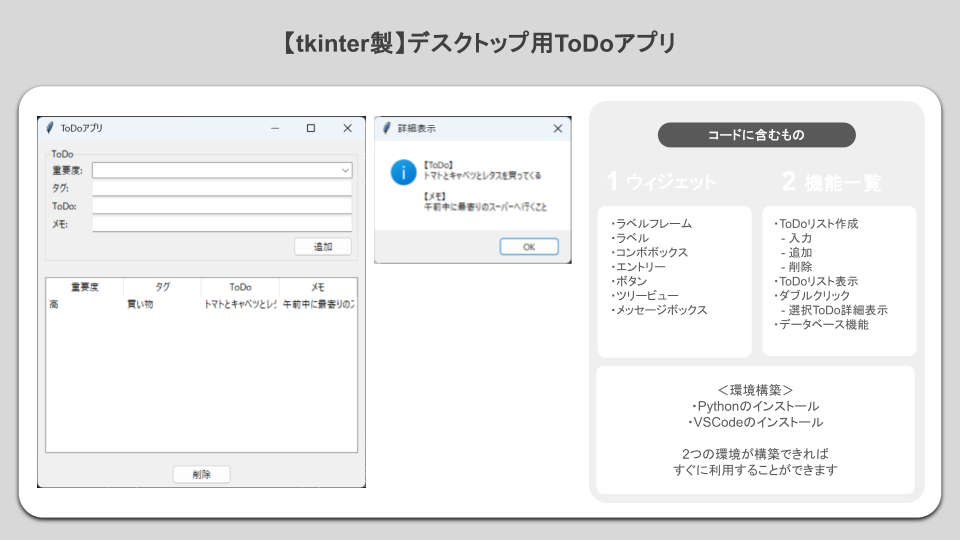
Task: Close the 詳細表示 dialog
Action: [557, 128]
